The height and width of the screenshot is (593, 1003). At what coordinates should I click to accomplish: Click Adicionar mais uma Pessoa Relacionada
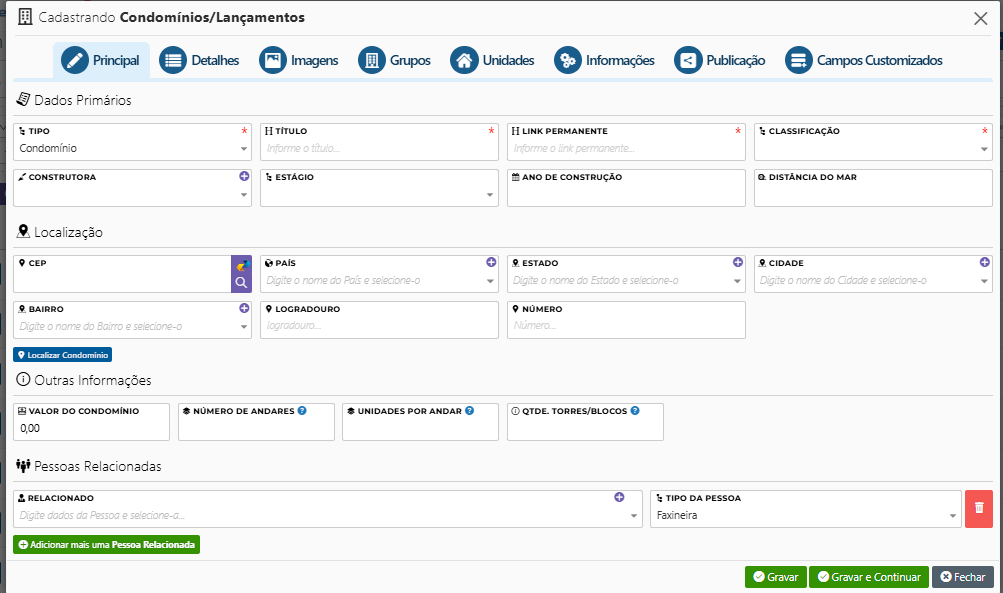[106, 545]
